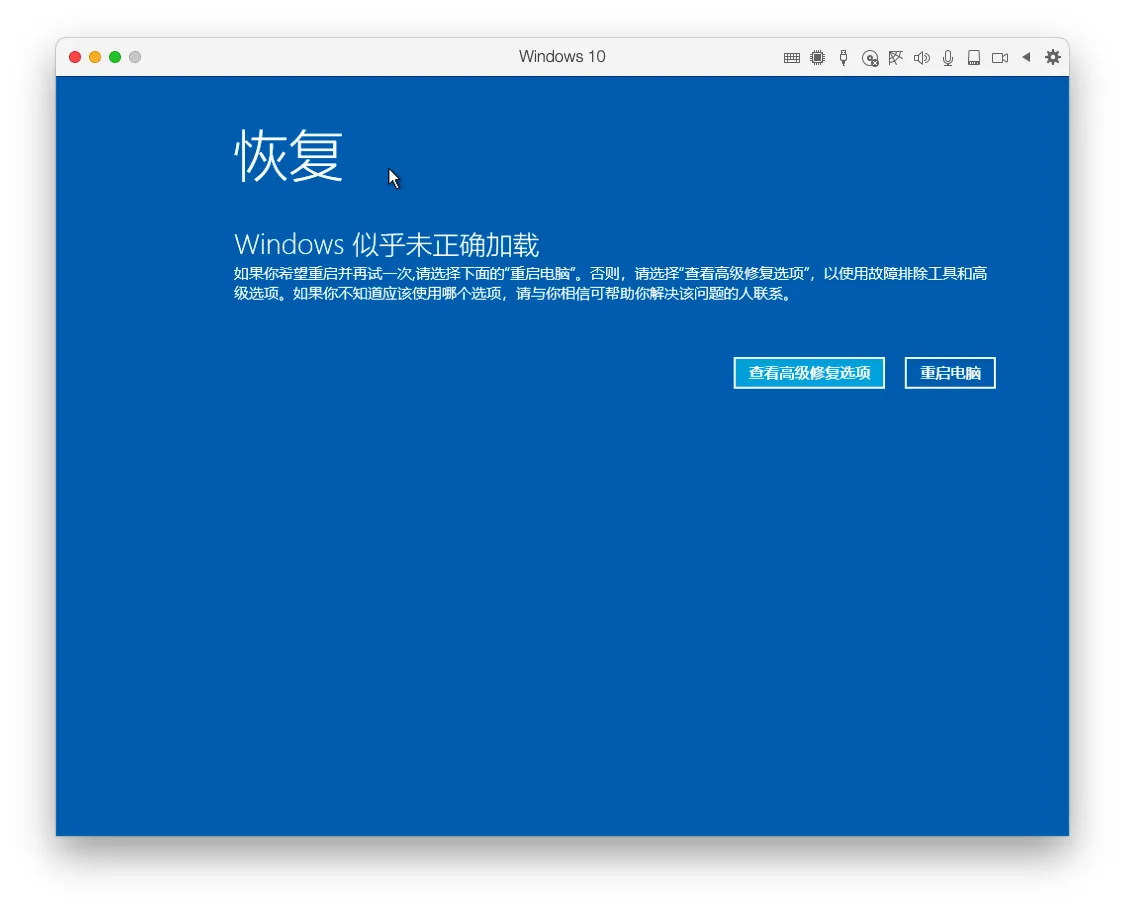
Task: Click the gray fourth window control button
Action: [135, 57]
